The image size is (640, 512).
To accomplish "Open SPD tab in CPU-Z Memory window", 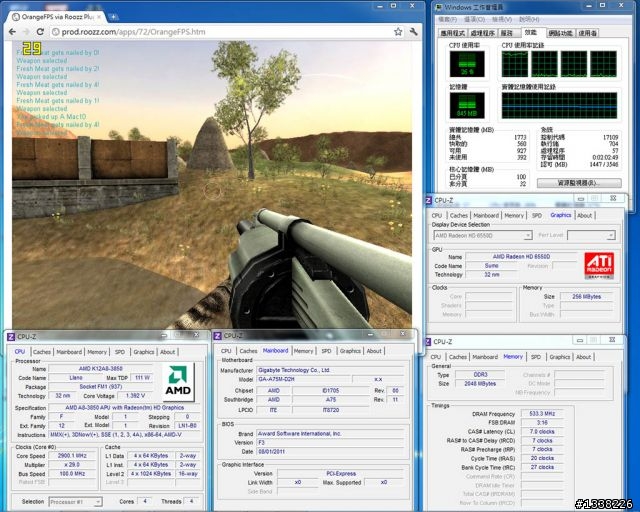I will click(536, 357).
